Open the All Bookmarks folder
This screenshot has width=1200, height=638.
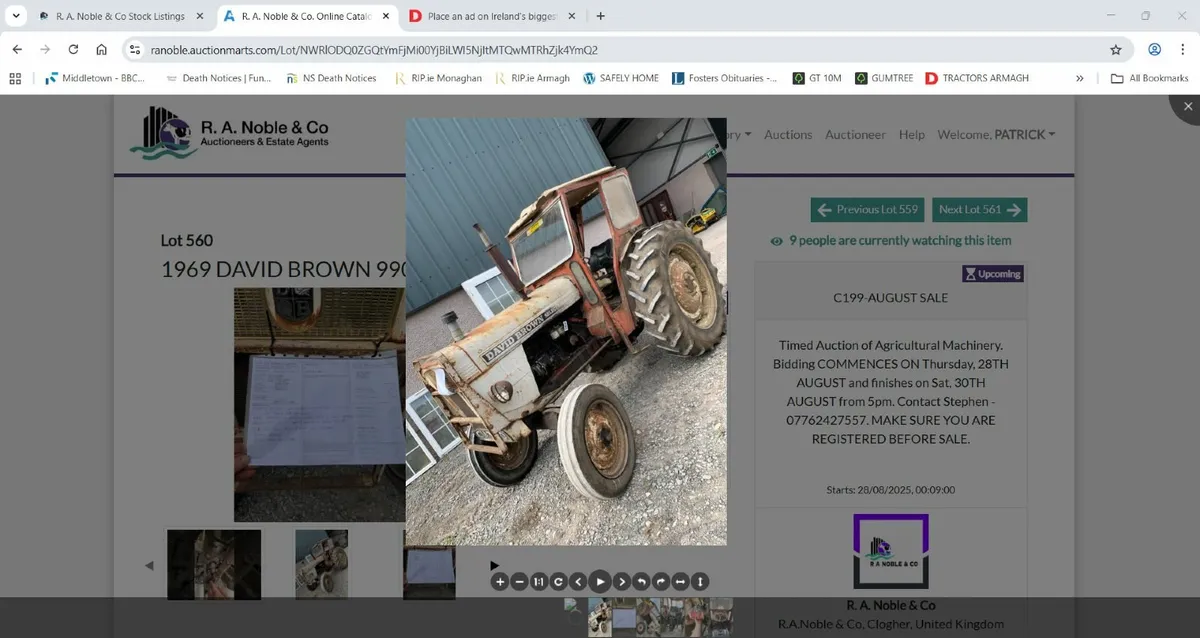(x=1149, y=78)
